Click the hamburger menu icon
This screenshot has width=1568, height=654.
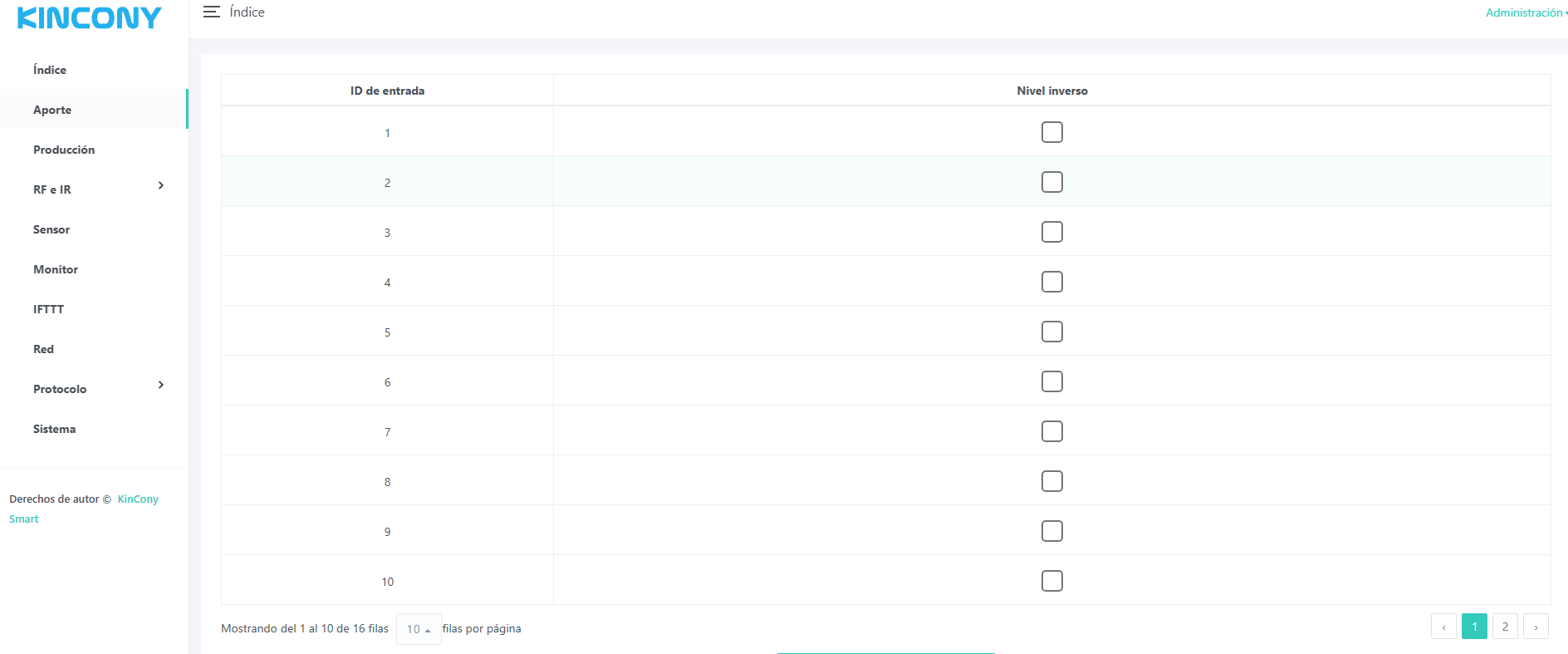(x=212, y=12)
